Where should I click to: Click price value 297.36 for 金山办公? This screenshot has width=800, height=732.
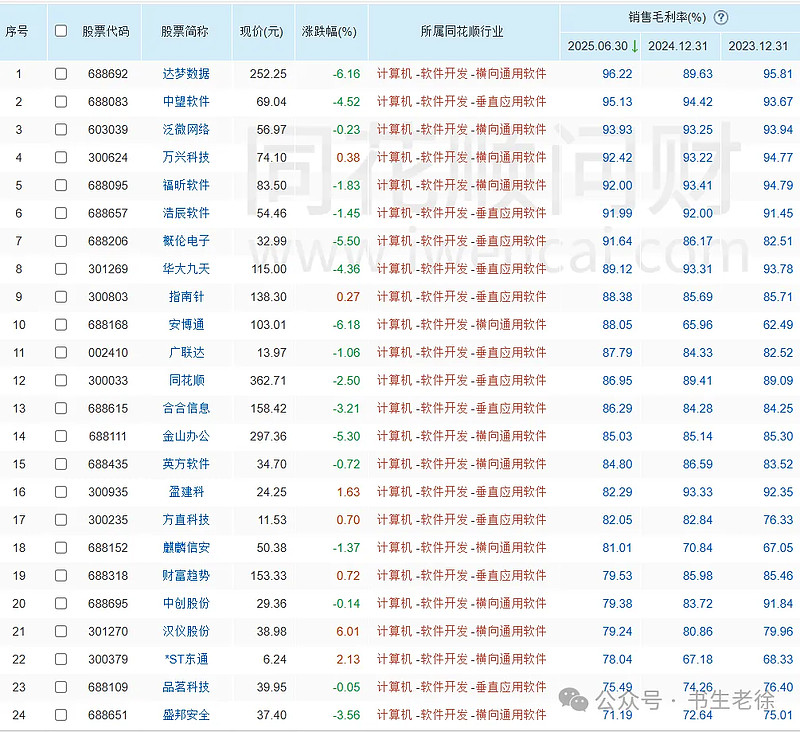tap(268, 436)
